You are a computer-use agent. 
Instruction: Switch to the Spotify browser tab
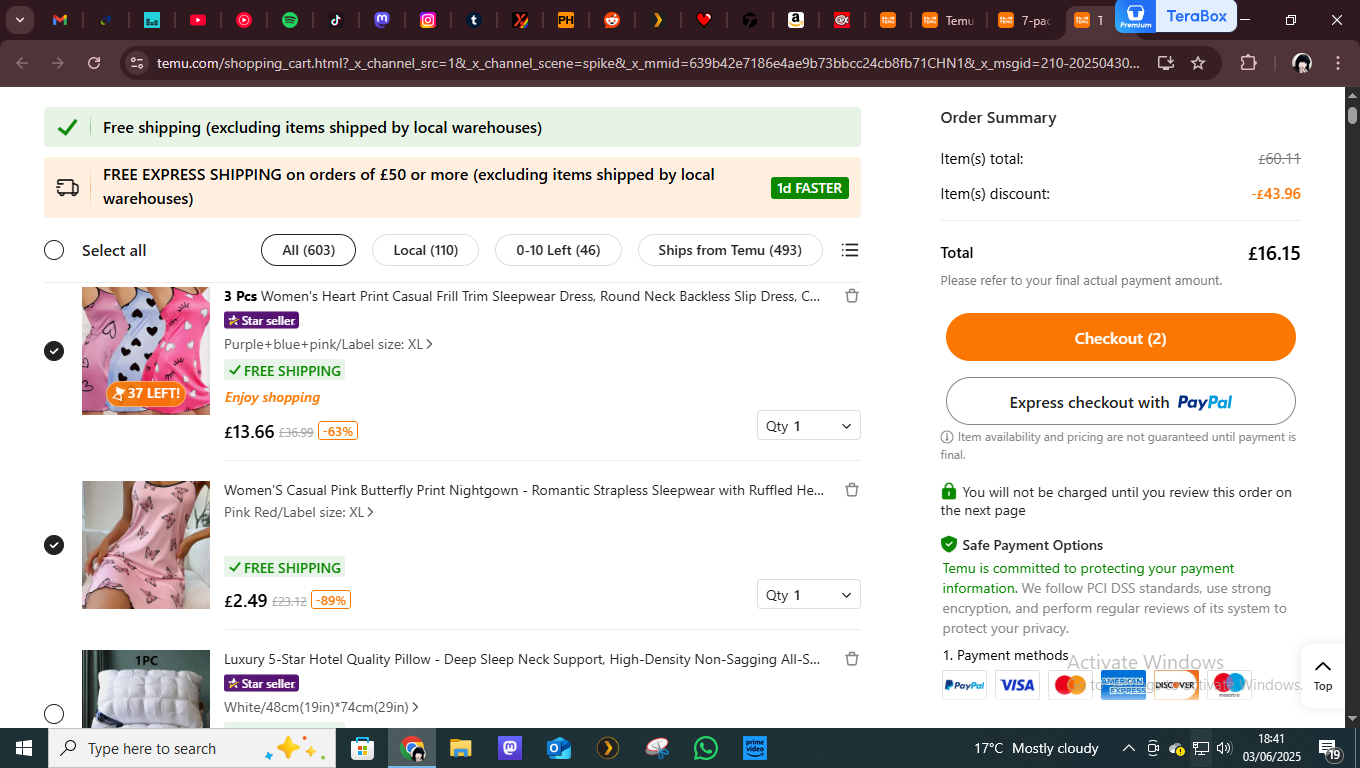tap(290, 20)
